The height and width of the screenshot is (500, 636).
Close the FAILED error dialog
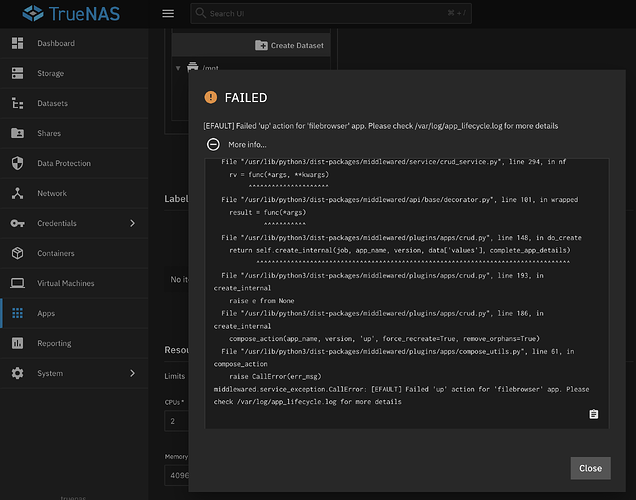coord(590,468)
